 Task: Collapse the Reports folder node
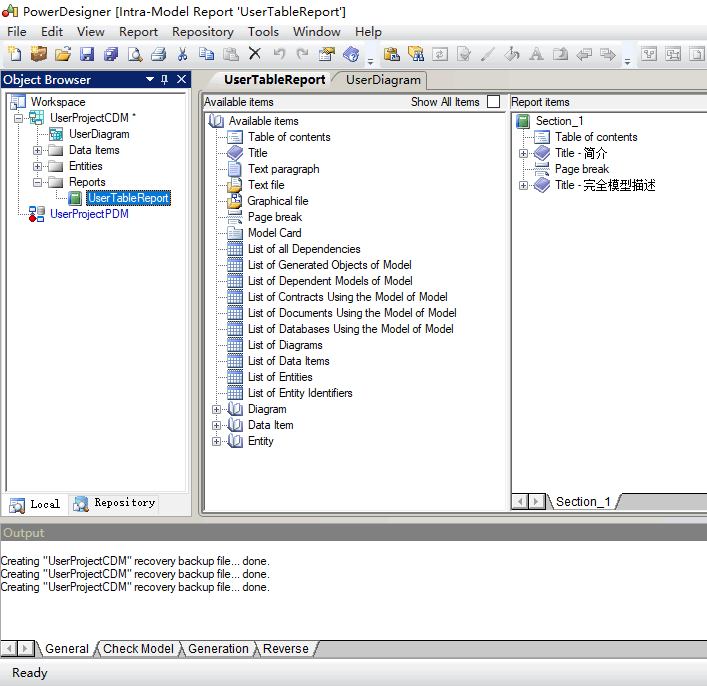point(37,182)
